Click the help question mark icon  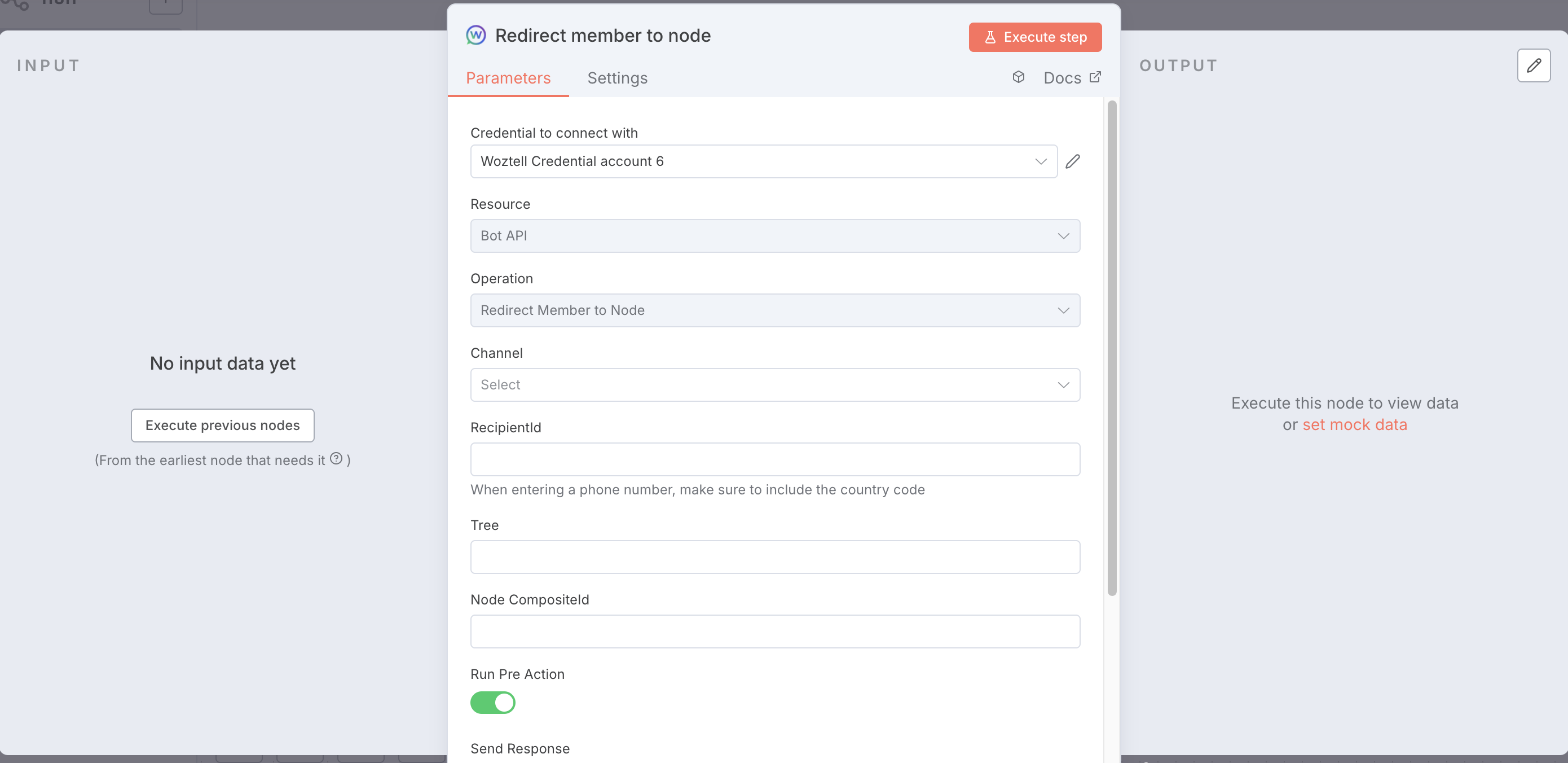336,458
